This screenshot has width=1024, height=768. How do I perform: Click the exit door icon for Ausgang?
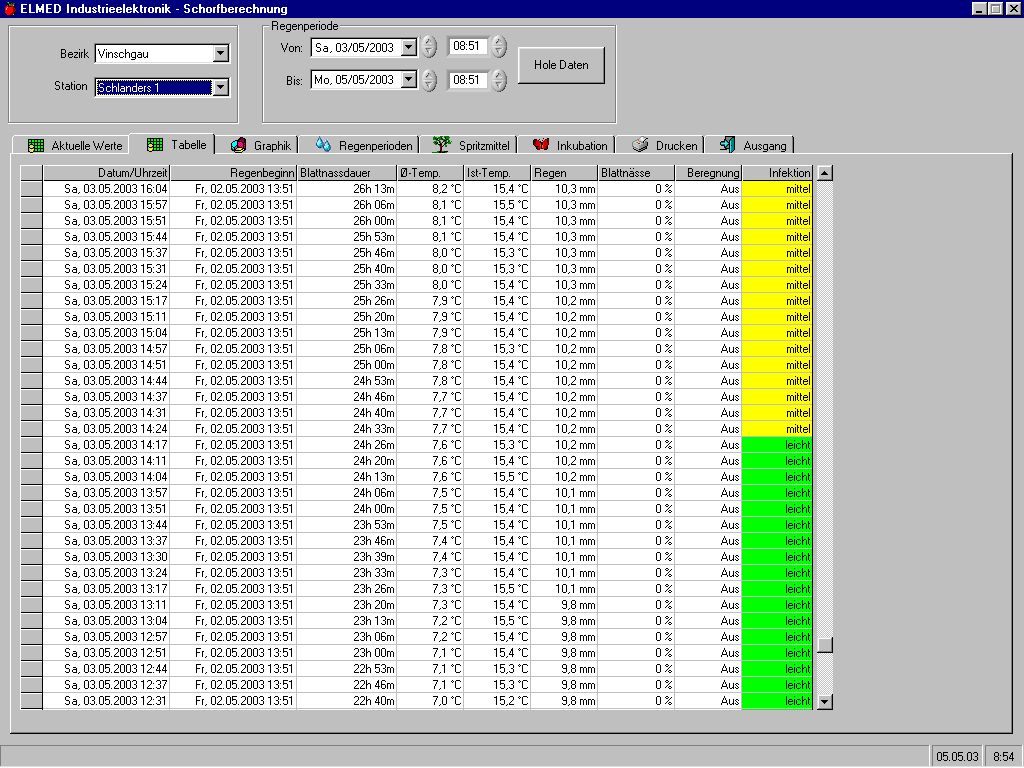point(727,145)
